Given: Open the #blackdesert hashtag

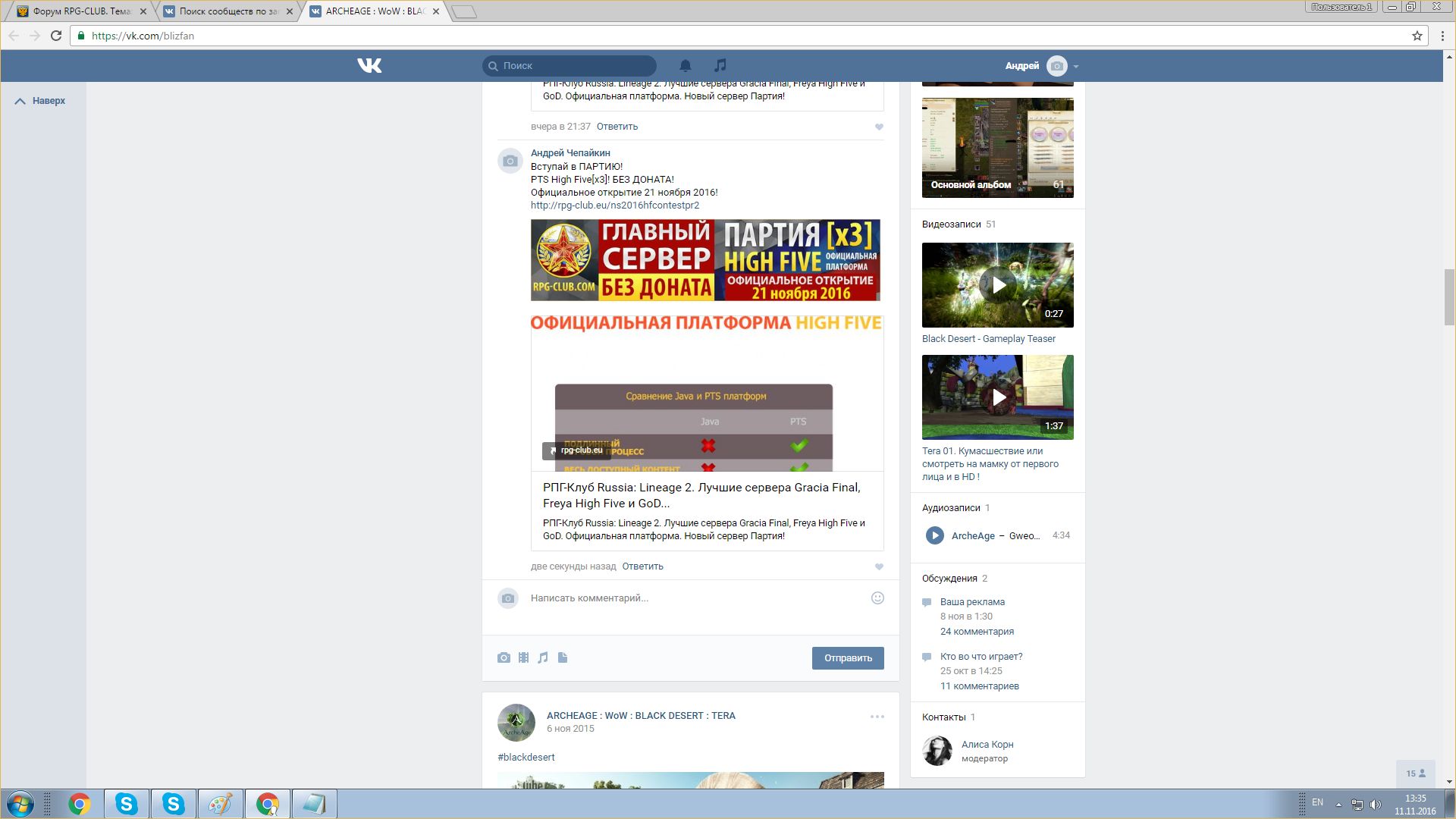Looking at the screenshot, I should [x=526, y=758].
